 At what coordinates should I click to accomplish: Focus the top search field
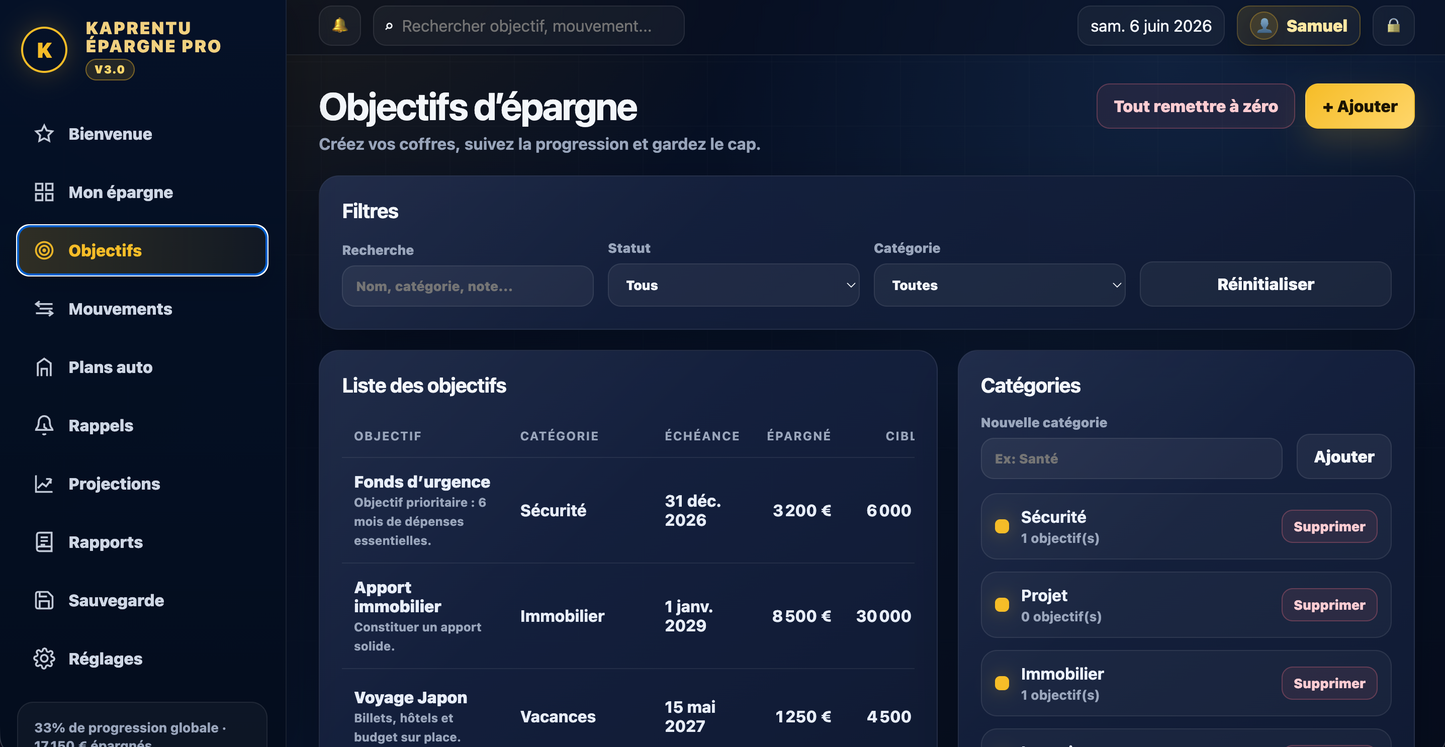529,26
